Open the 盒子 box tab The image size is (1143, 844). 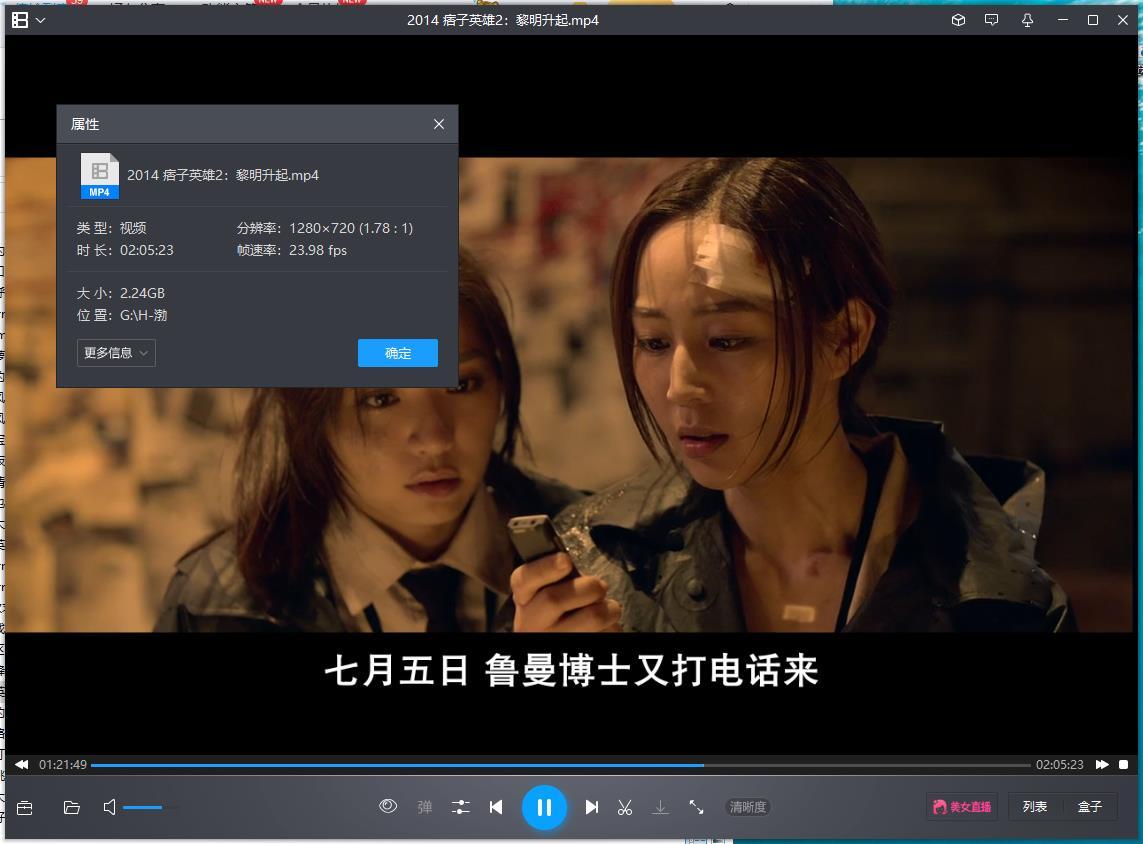click(x=1090, y=807)
